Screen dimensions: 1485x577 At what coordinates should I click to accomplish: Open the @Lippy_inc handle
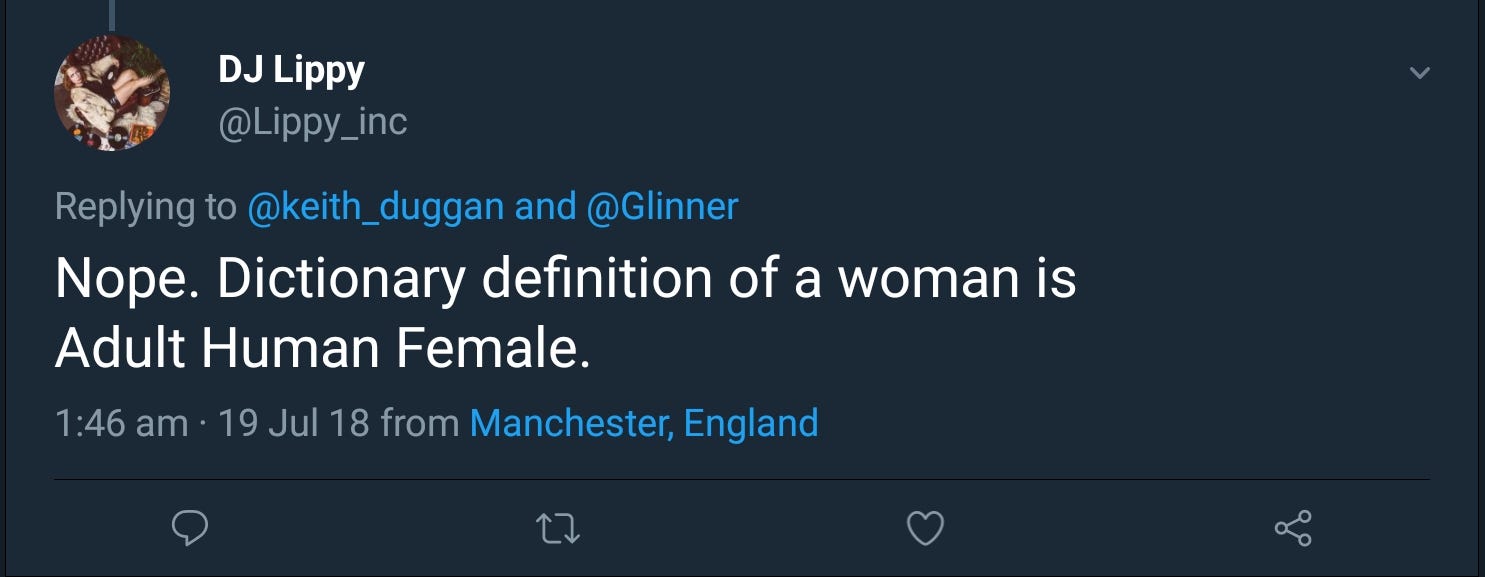click(x=313, y=122)
